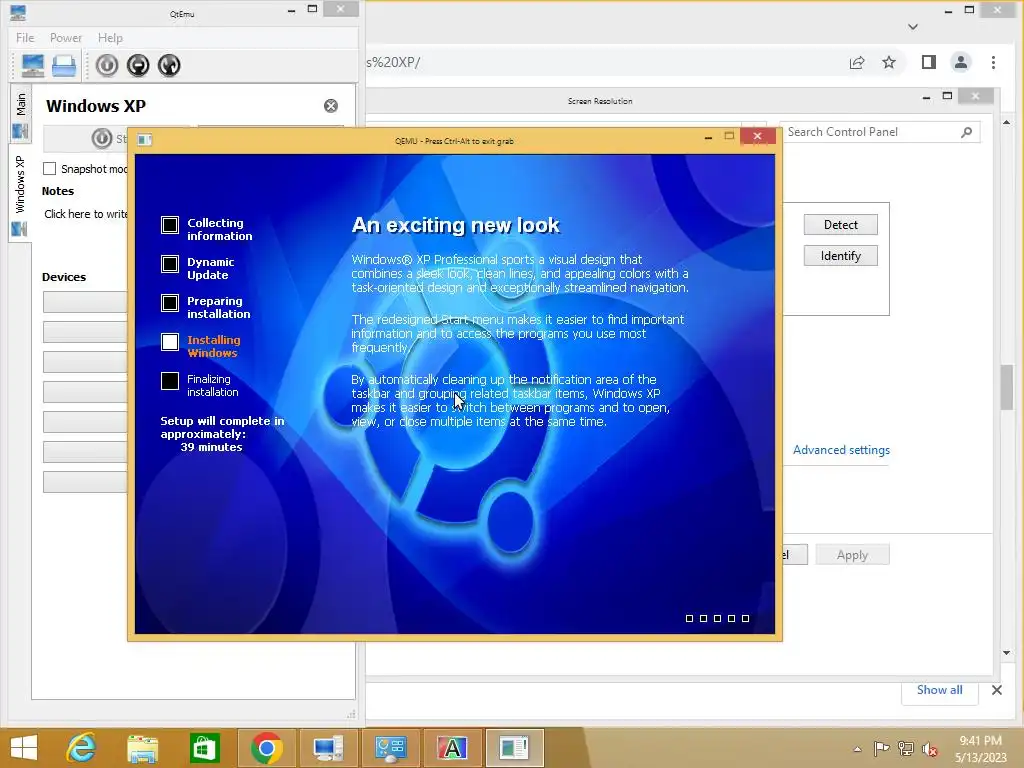Switch to Google Chrome on the taskbar
The image size is (1024, 768).
266,748
